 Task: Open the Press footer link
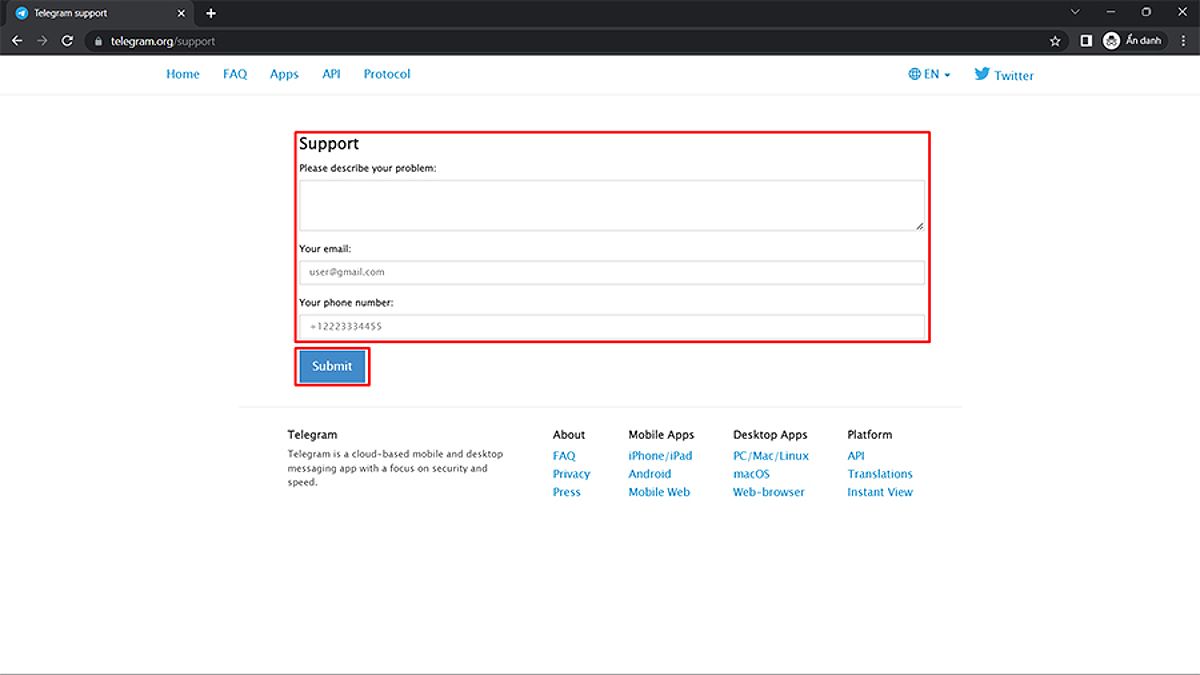(567, 492)
